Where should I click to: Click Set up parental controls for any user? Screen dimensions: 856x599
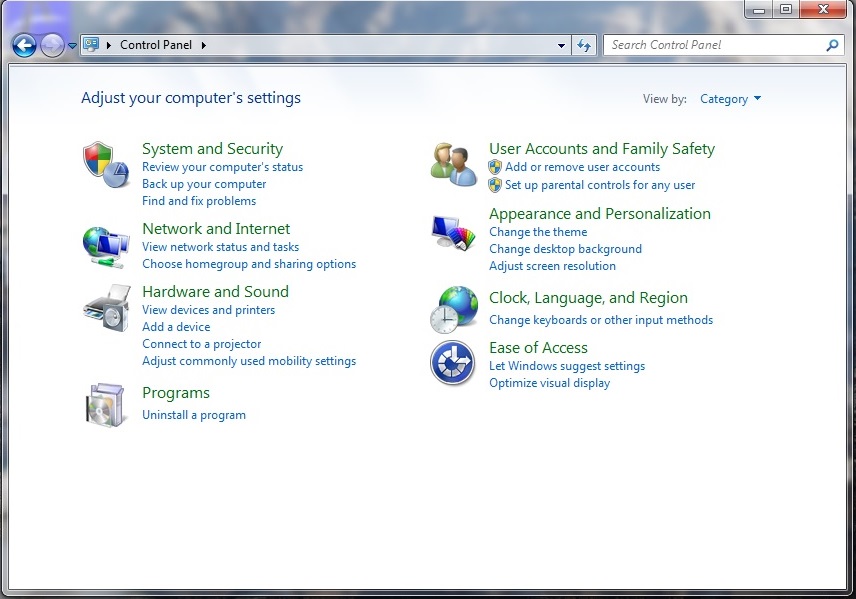600,185
